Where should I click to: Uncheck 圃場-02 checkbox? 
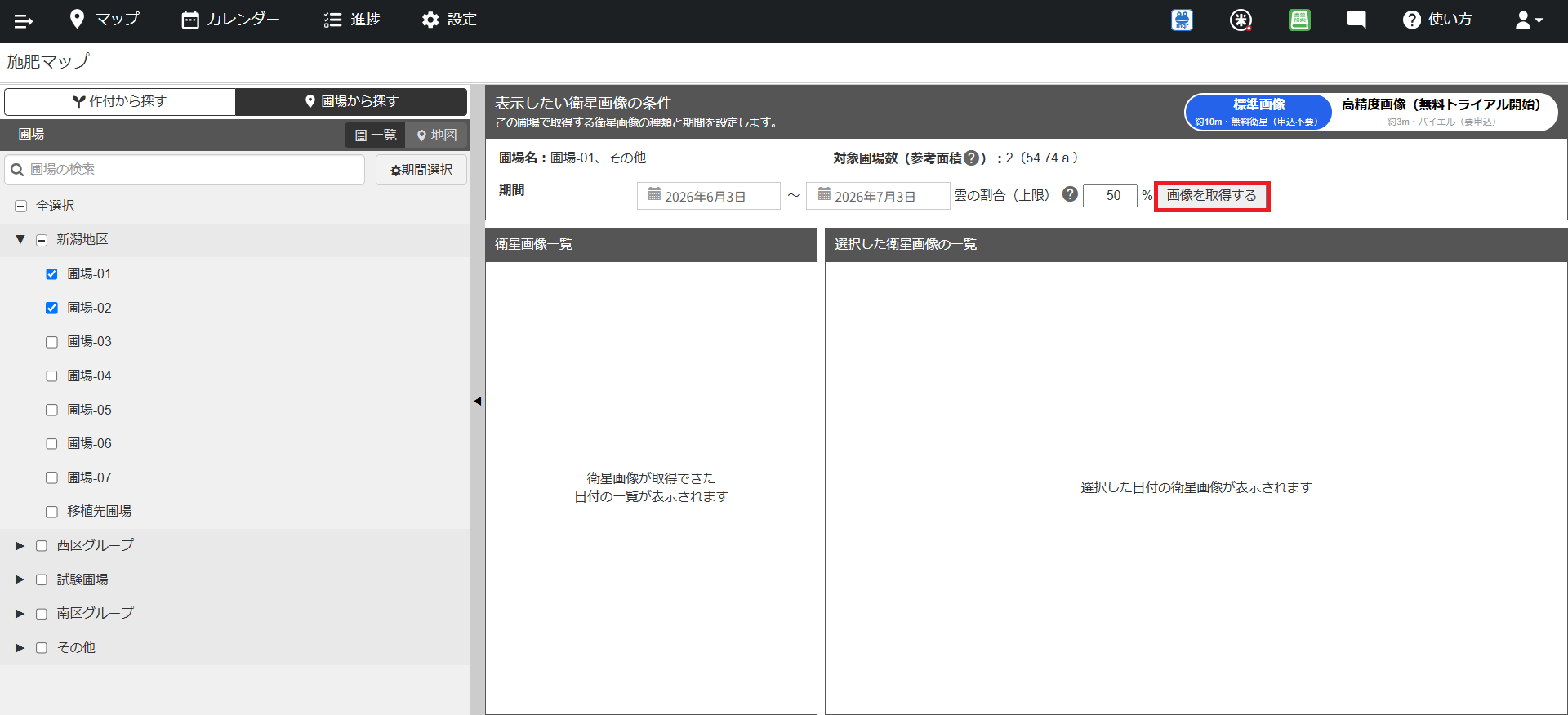[51, 308]
